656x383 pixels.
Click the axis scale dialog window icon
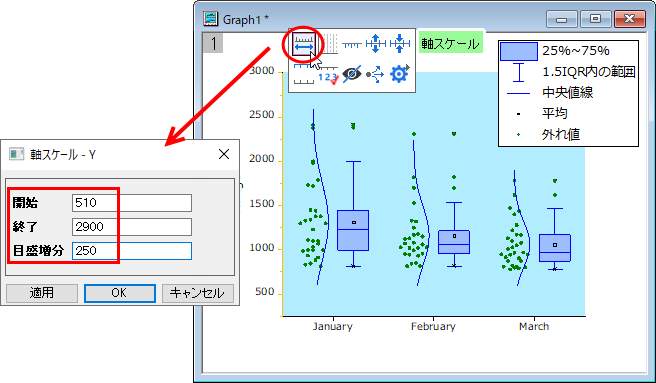[x=16, y=154]
